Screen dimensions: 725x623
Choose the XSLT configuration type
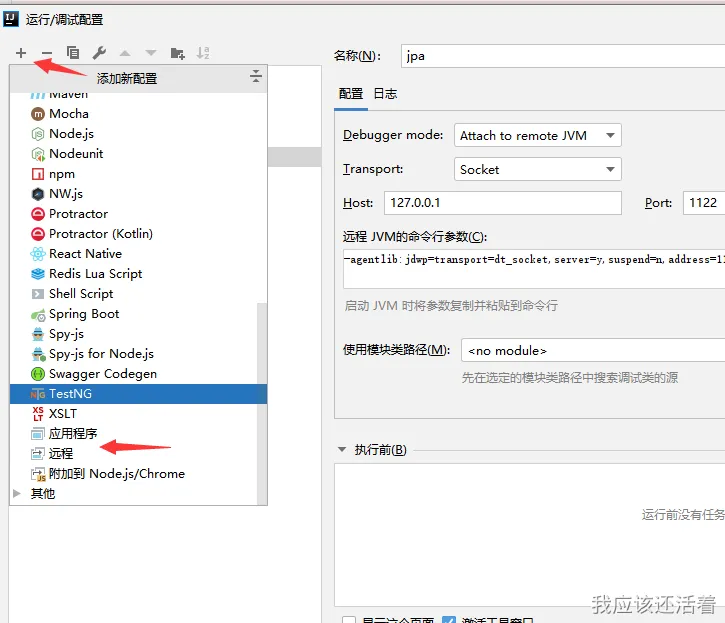click(x=134, y=413)
